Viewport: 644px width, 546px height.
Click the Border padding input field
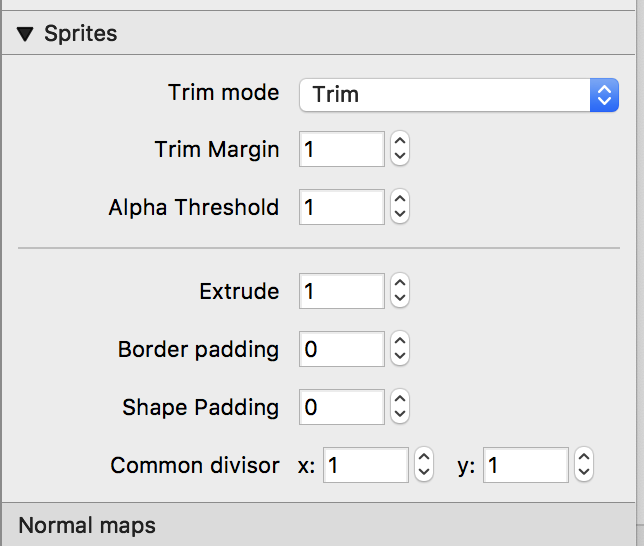point(341,350)
